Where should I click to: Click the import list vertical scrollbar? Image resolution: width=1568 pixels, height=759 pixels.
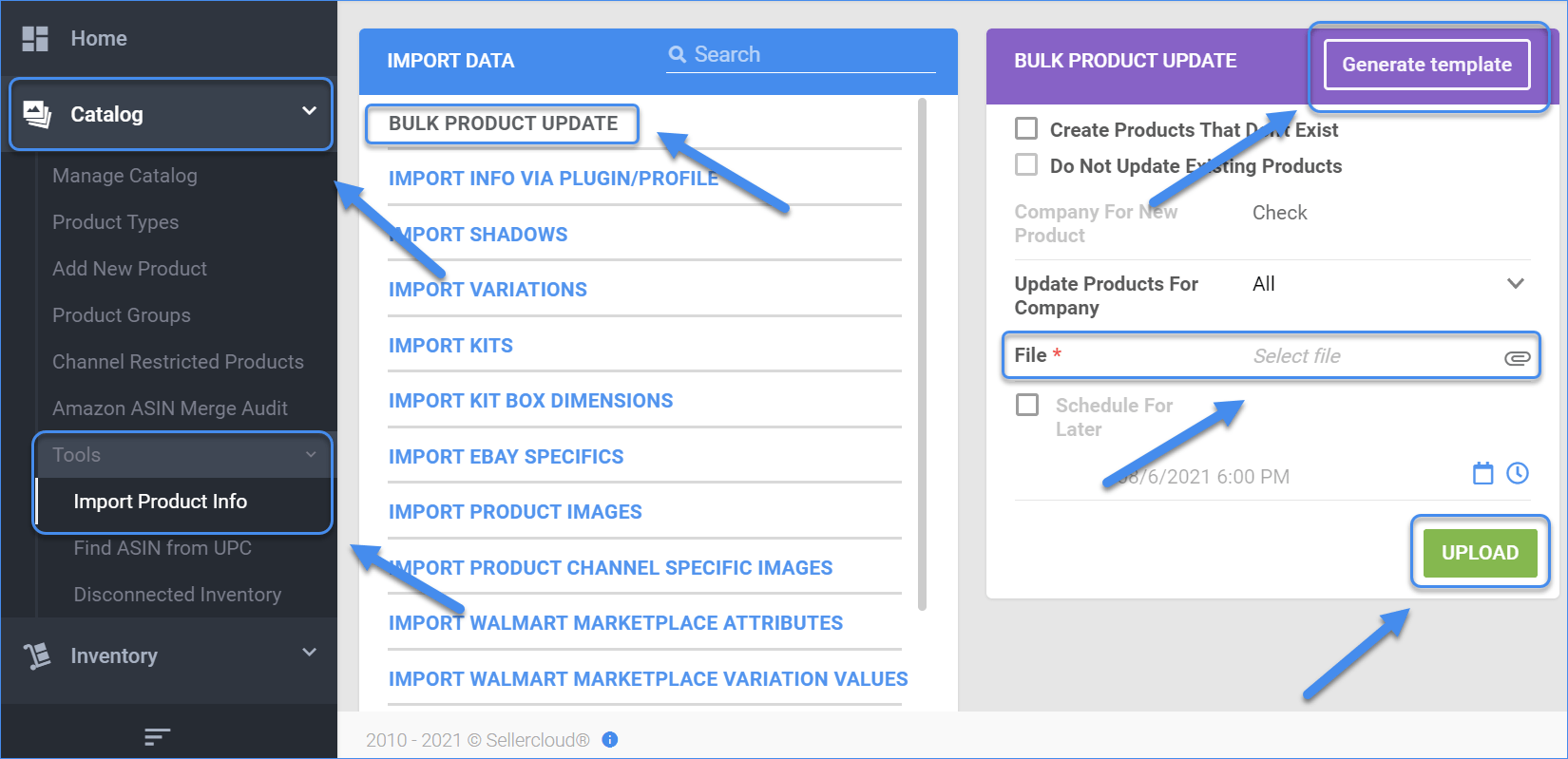pyautogui.click(x=922, y=353)
